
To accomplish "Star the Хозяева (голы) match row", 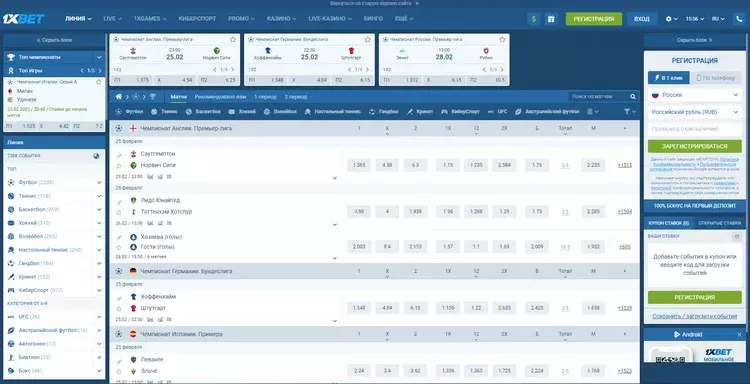I will point(119,247).
